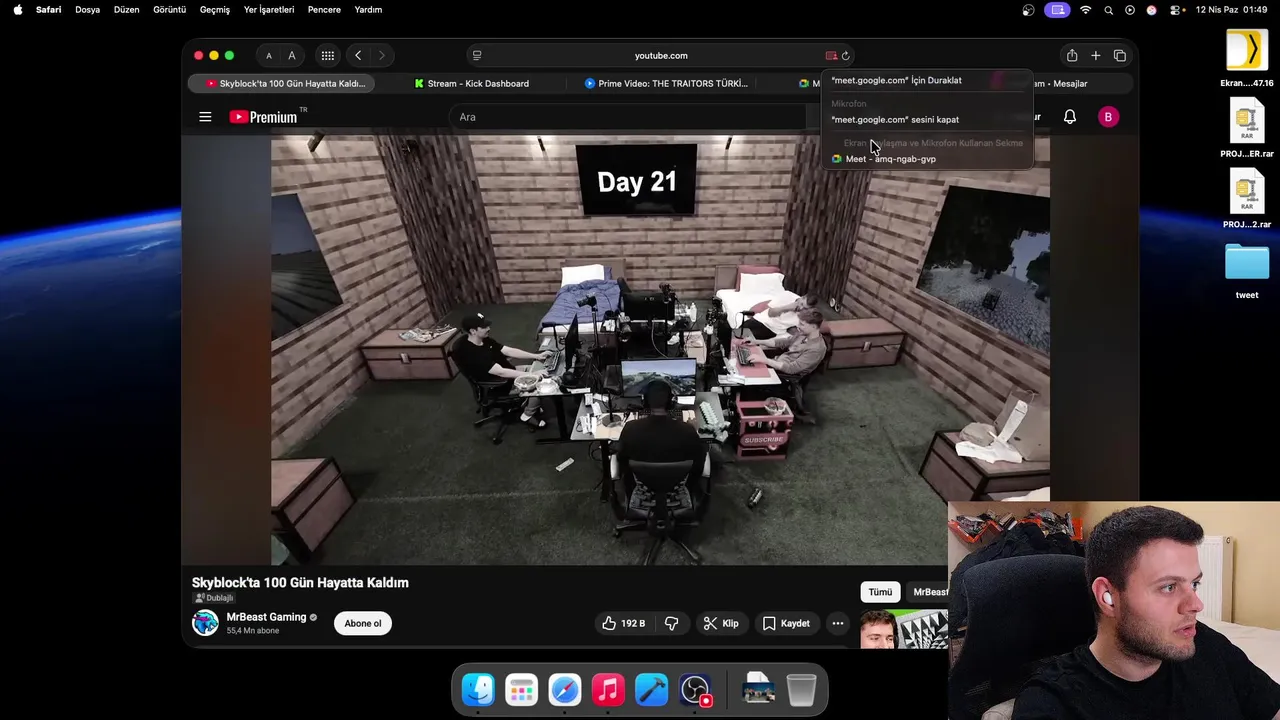This screenshot has height=720, width=1280.
Task: Click Safari share icon in toolbar
Action: [x=1072, y=56]
